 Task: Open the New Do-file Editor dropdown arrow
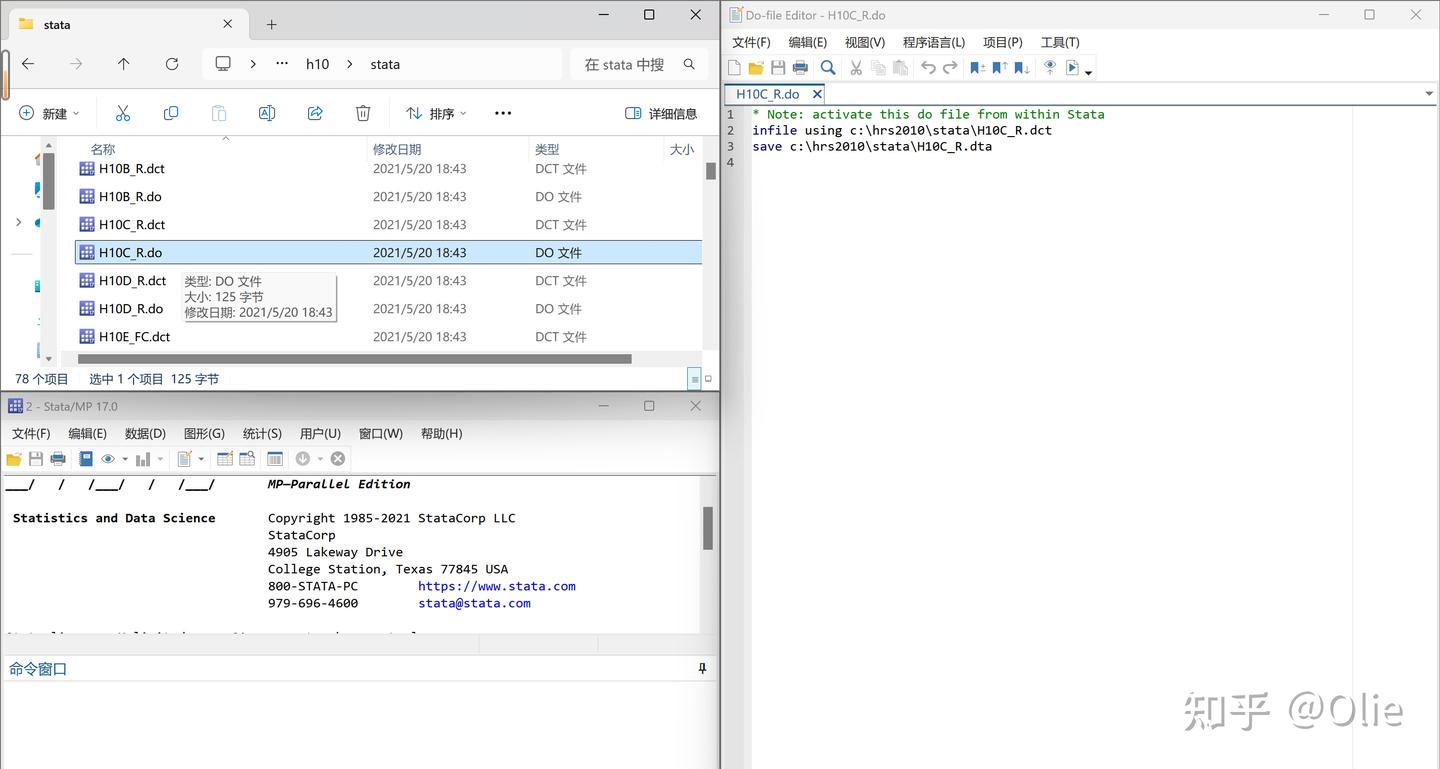(201, 459)
